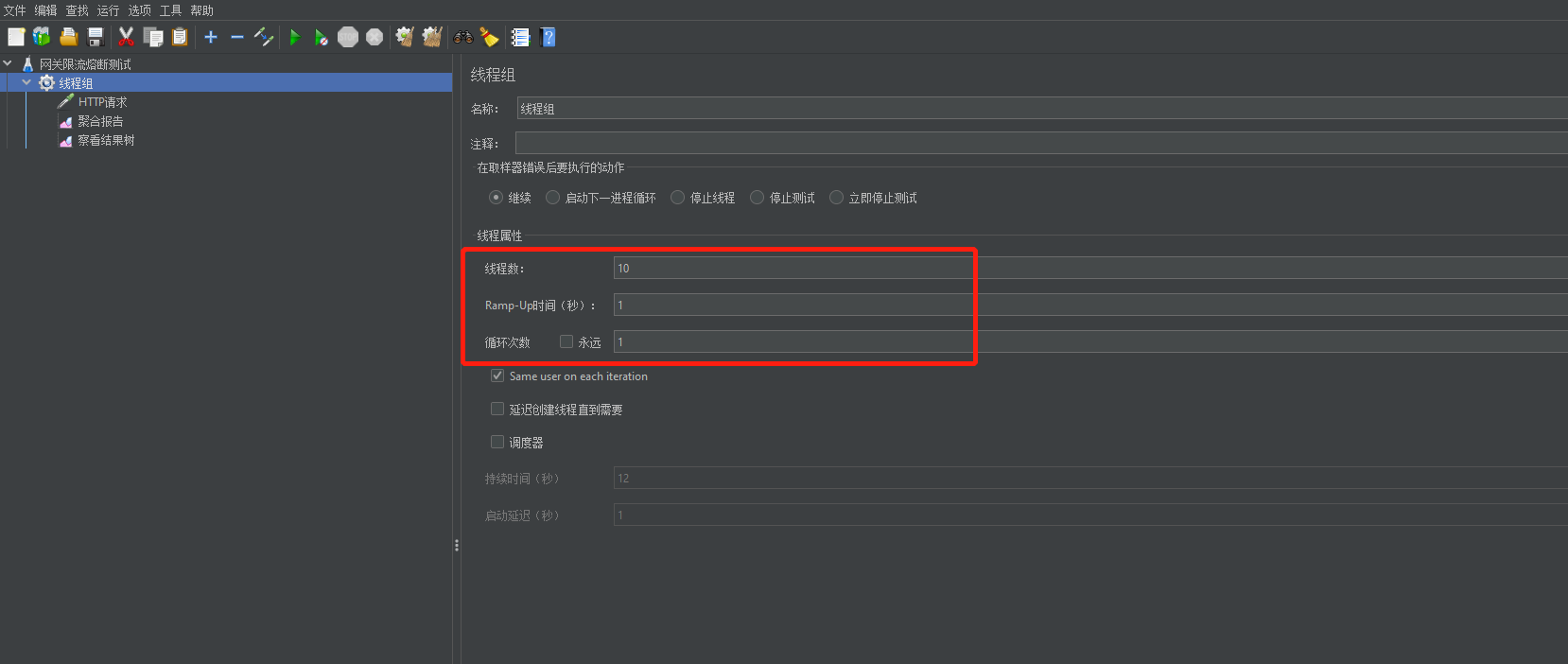Click the 察看结果树 listener icon
Screen dimensions: 1568x664
point(65,140)
